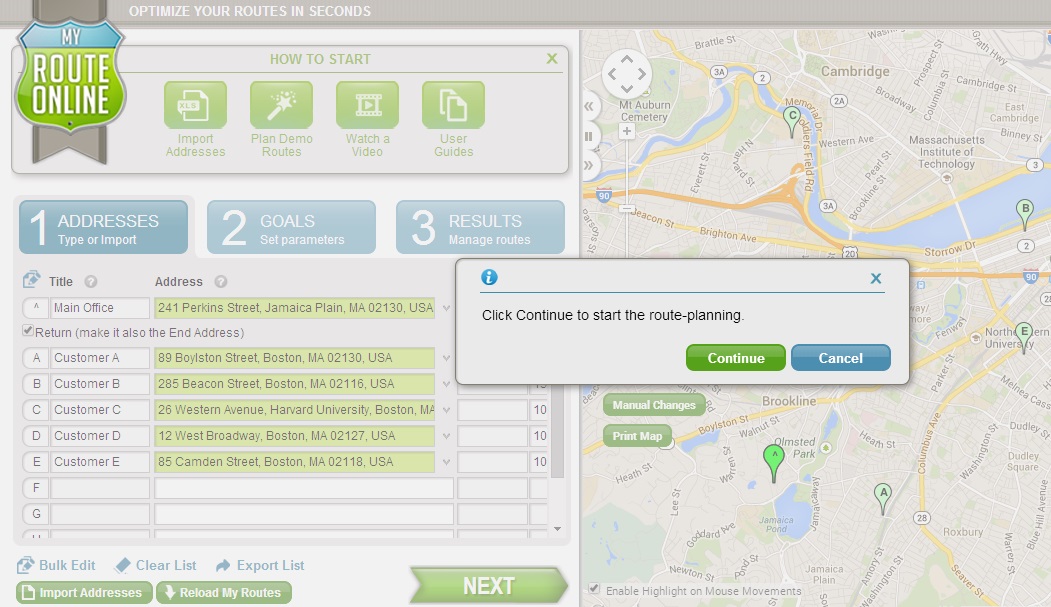Screen dimensions: 1051x607
Task: Click the 12 West Broadway address field
Action: (295, 436)
